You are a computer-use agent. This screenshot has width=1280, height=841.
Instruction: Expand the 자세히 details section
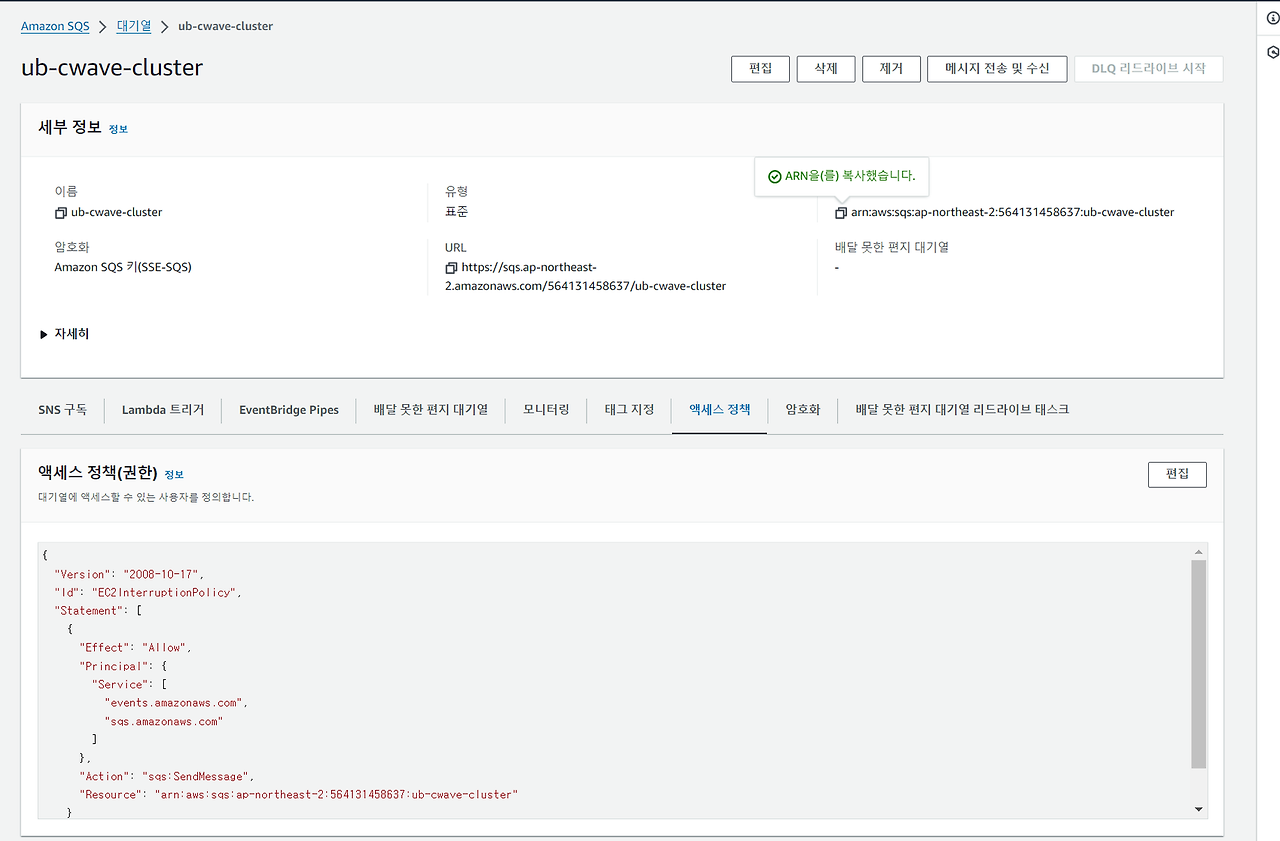(65, 334)
